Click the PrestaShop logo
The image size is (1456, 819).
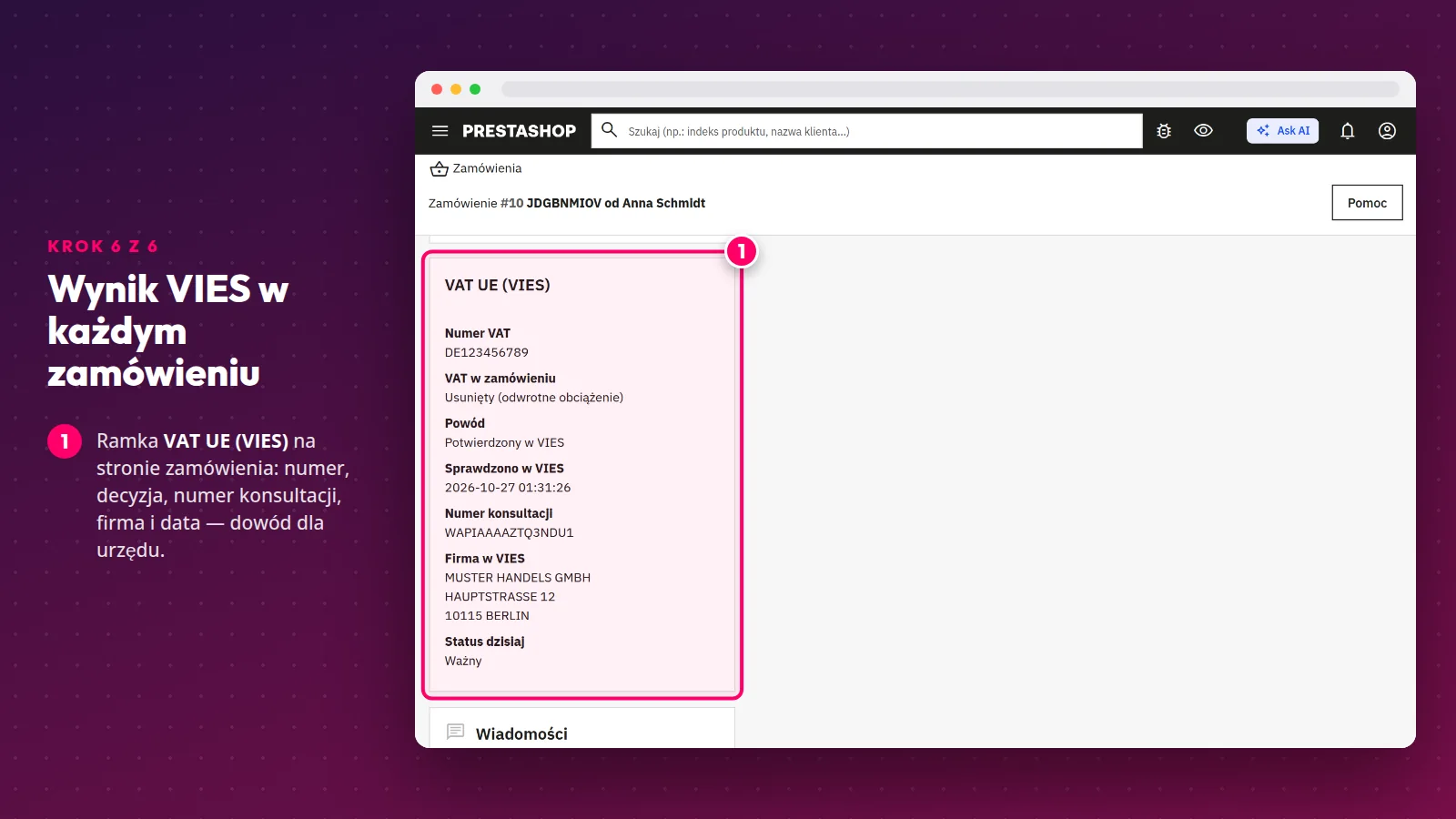(519, 131)
